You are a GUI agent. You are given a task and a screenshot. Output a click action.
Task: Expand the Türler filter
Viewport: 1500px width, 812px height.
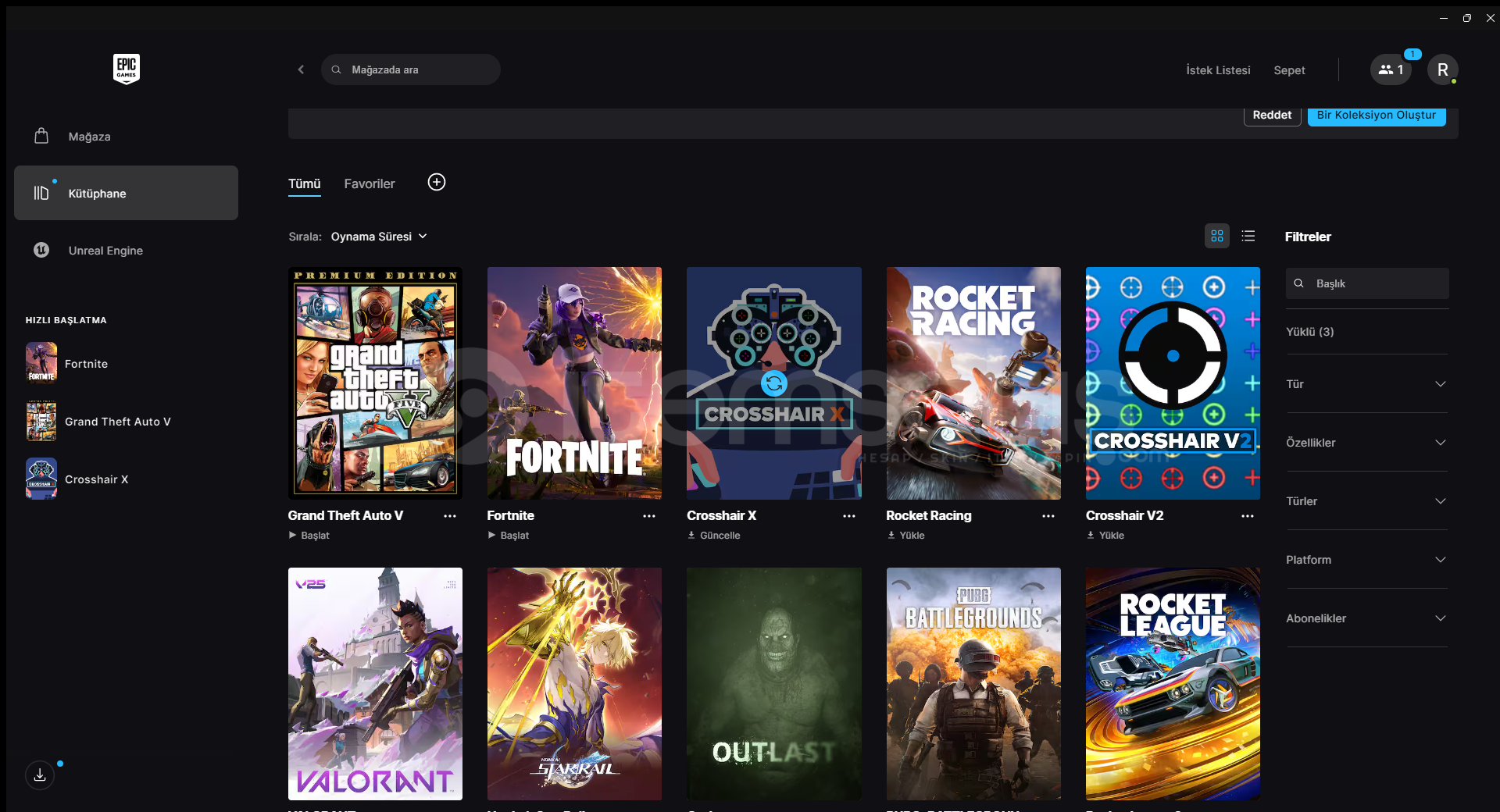pyautogui.click(x=1366, y=501)
